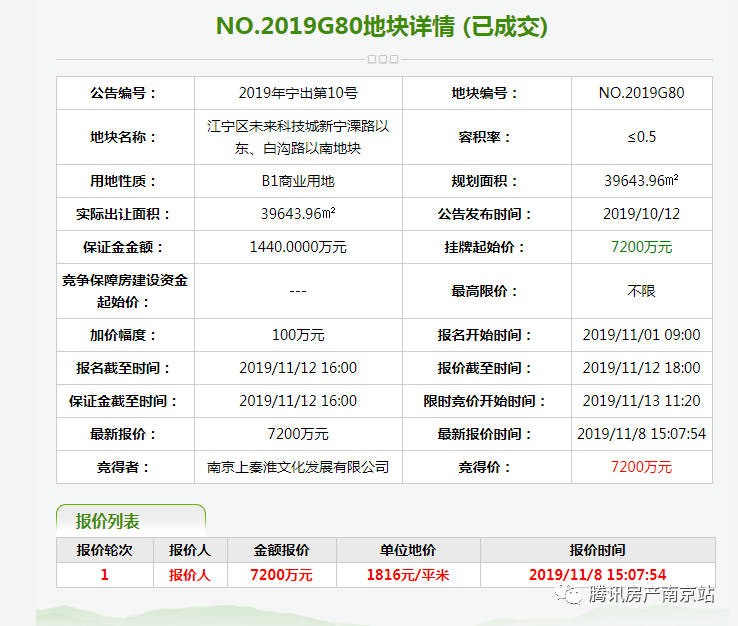Image resolution: width=738 pixels, height=626 pixels.
Task: Select the announcement number 2019年宁出第10号
Action: click(x=298, y=93)
